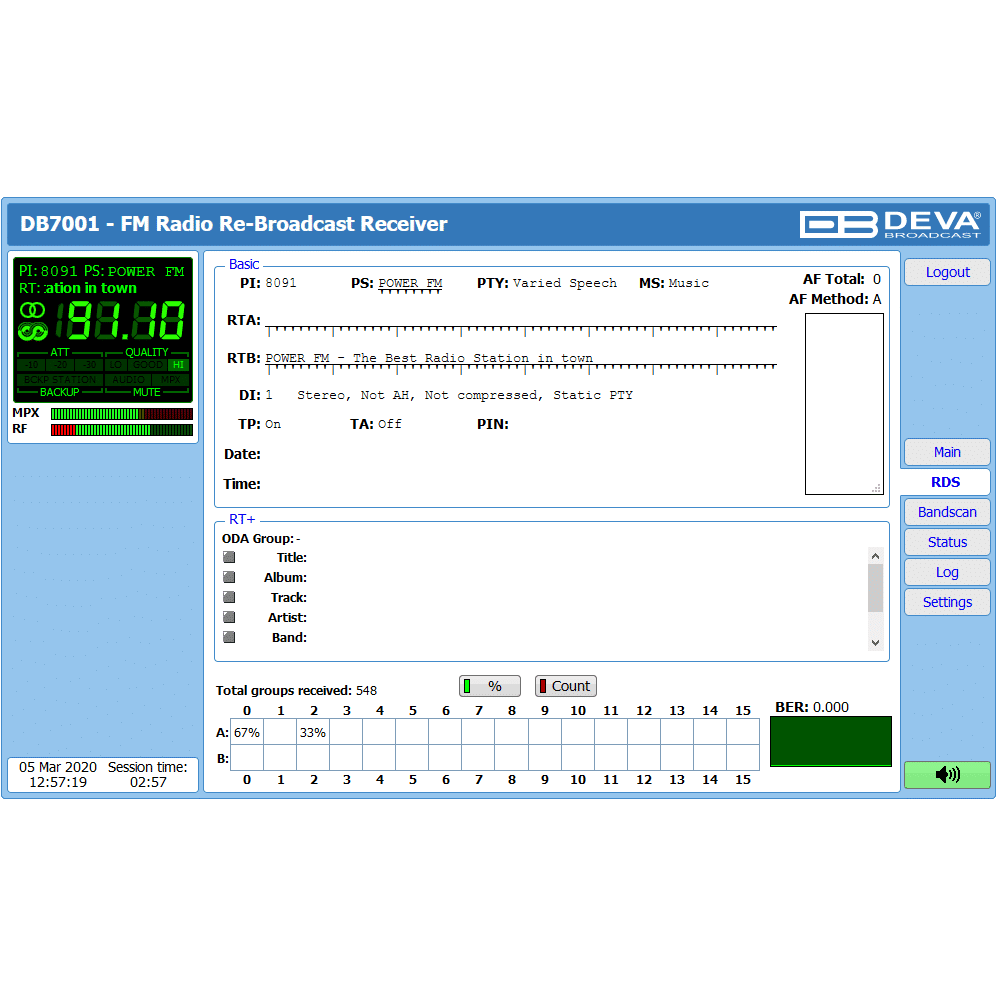Click the HI quality indicator
This screenshot has width=997, height=997.
[178, 365]
